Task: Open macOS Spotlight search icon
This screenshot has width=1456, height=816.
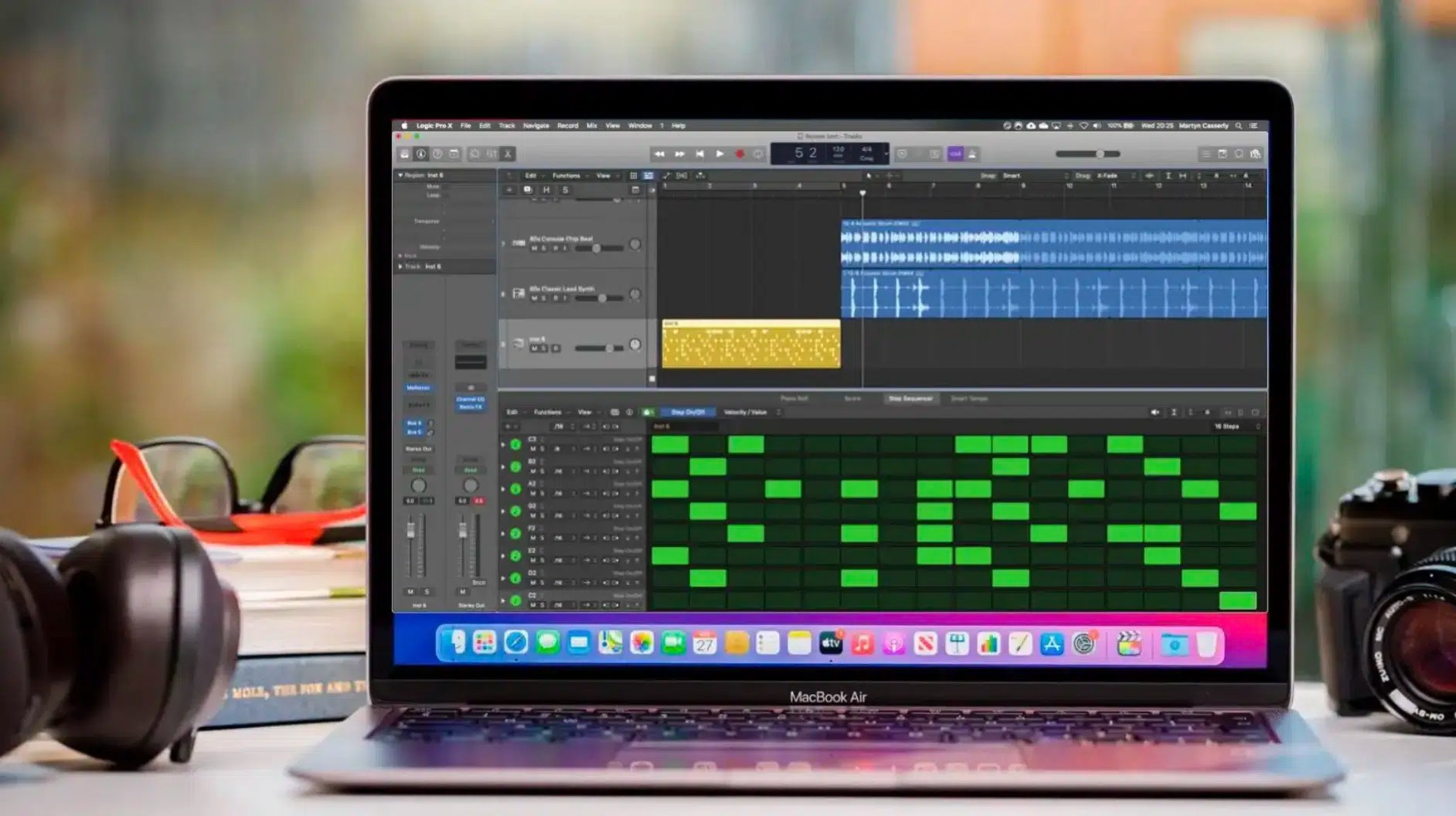Action: coord(1239,125)
